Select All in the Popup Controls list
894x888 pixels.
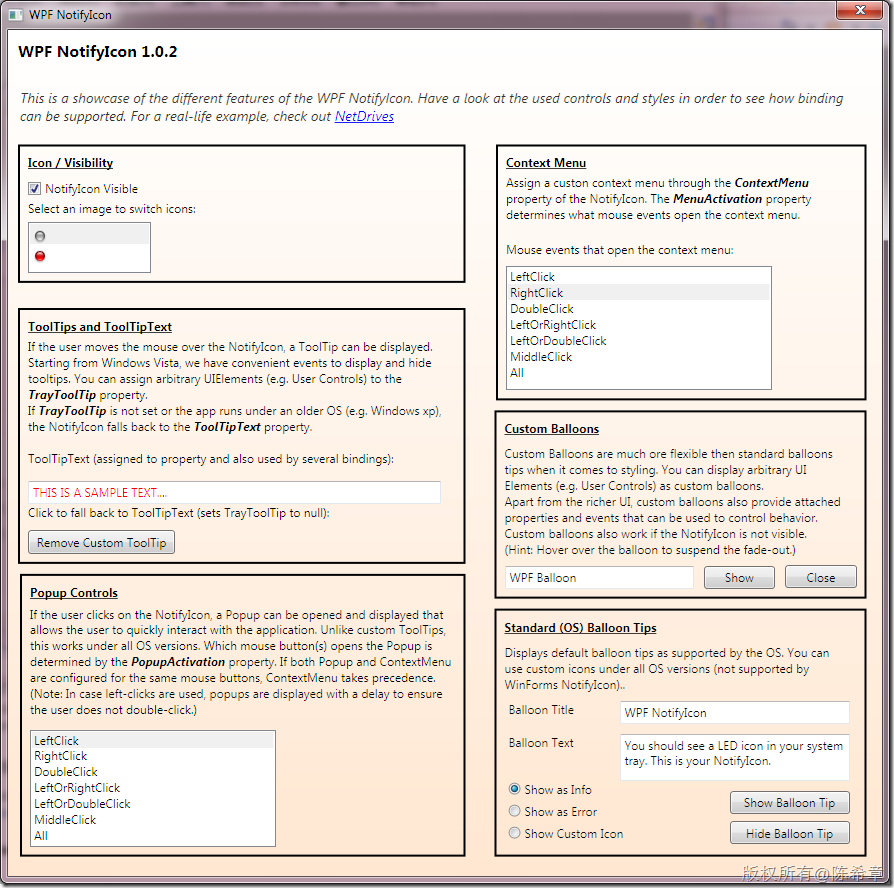click(153, 836)
